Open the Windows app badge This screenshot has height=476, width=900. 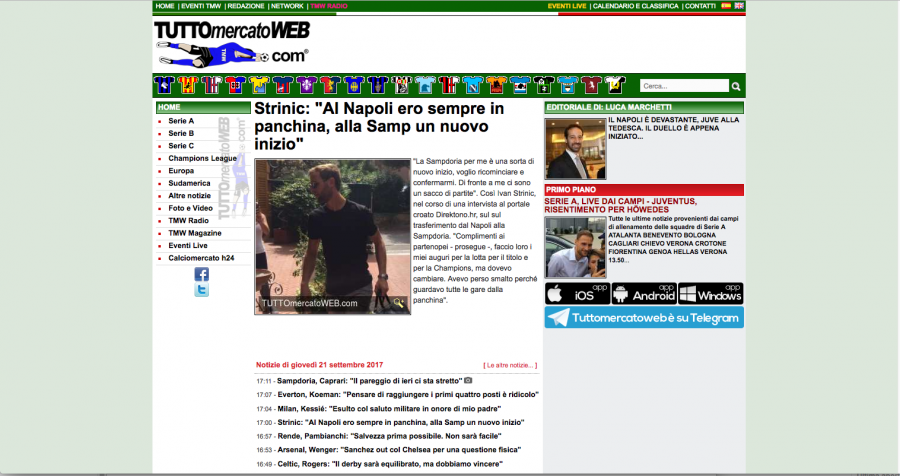[x=711, y=293]
